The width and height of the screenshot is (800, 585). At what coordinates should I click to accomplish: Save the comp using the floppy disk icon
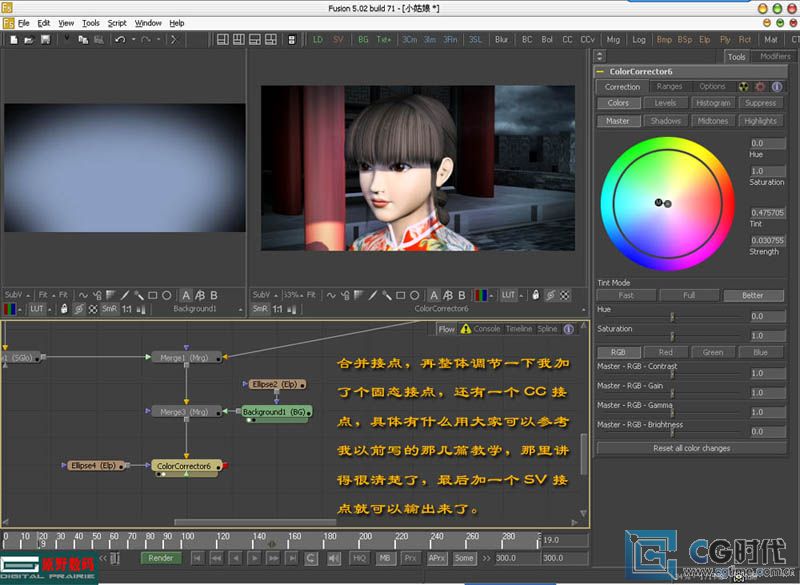pyautogui.click(x=45, y=40)
